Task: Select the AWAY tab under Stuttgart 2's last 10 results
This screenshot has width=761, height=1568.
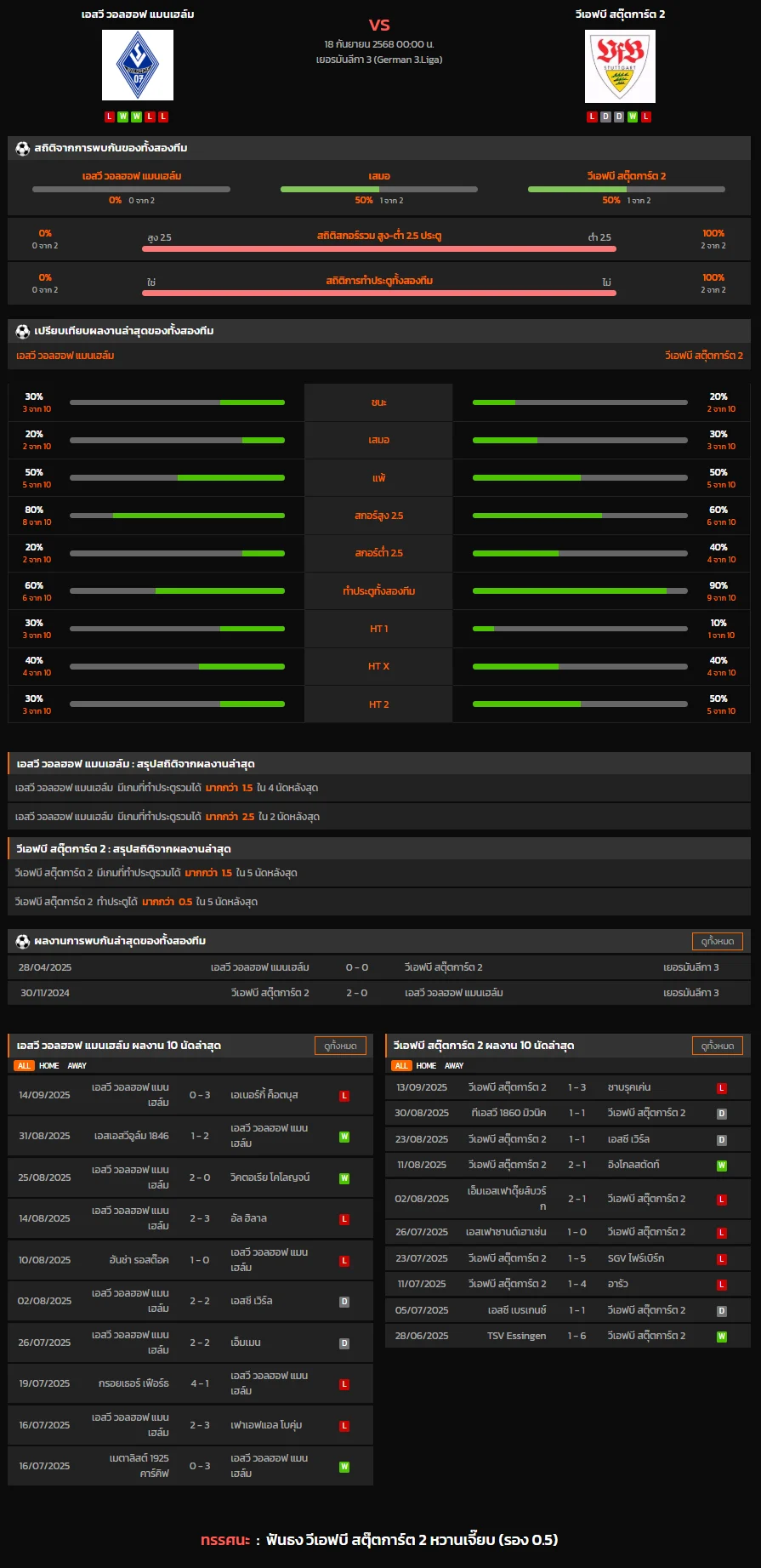Action: click(455, 1066)
